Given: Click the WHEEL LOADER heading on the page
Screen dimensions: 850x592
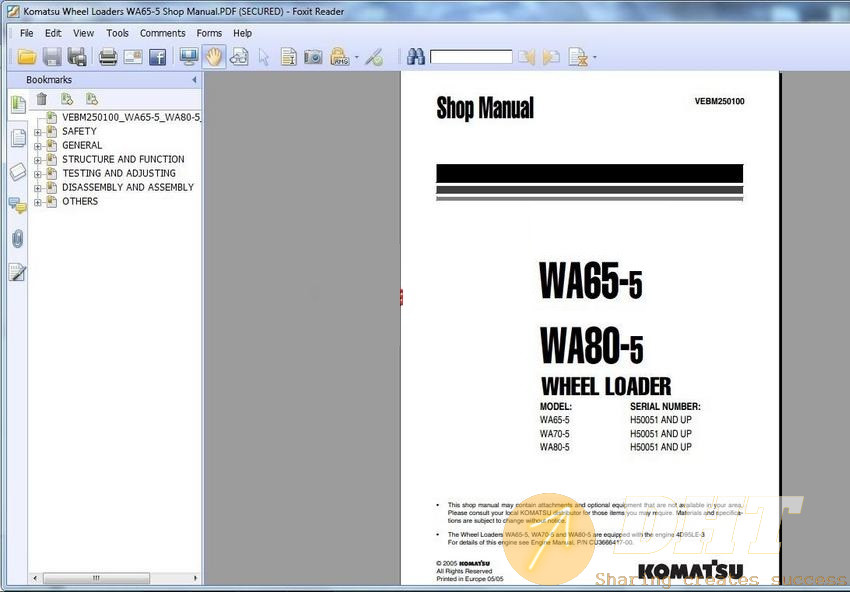Looking at the screenshot, I should 606,387.
